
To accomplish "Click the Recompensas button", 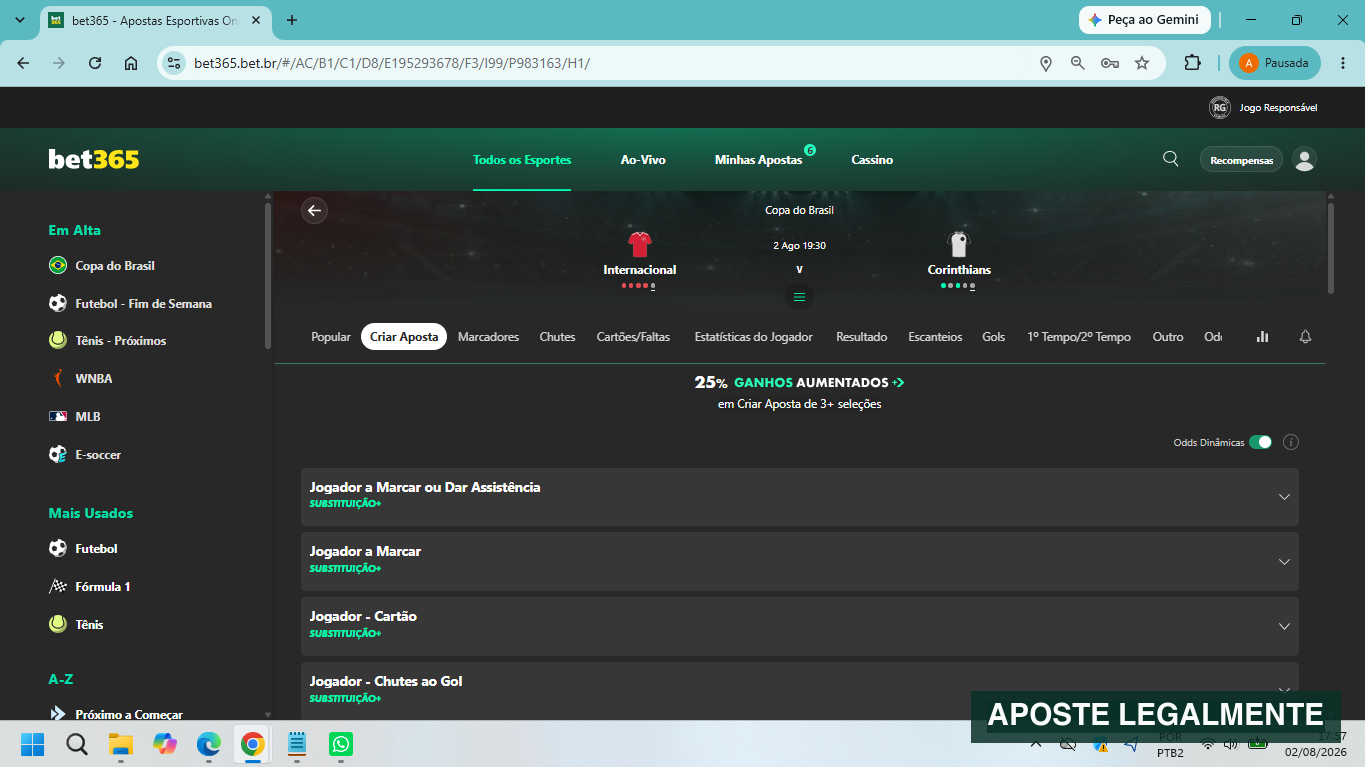I will pyautogui.click(x=1241, y=160).
